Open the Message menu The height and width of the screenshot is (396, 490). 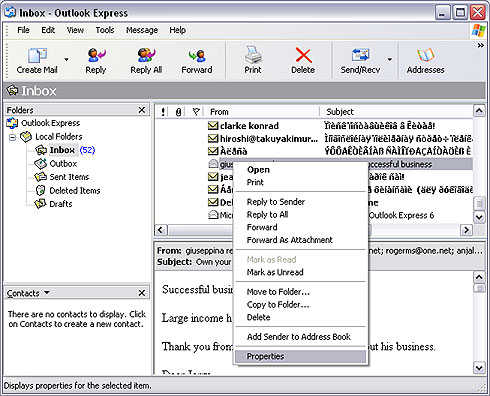coord(142,30)
